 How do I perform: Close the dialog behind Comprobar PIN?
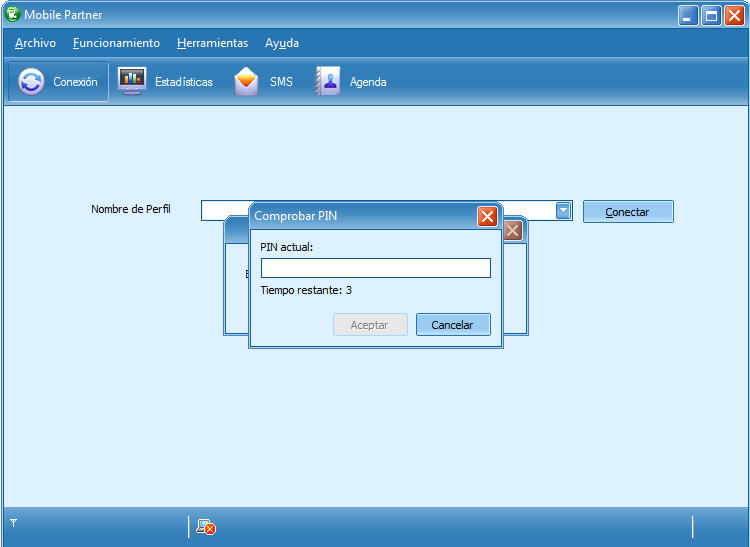coord(513,231)
